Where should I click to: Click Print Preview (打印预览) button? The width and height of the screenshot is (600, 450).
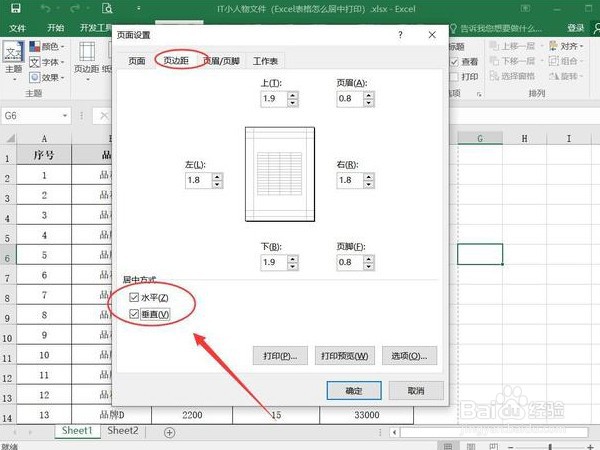point(344,356)
